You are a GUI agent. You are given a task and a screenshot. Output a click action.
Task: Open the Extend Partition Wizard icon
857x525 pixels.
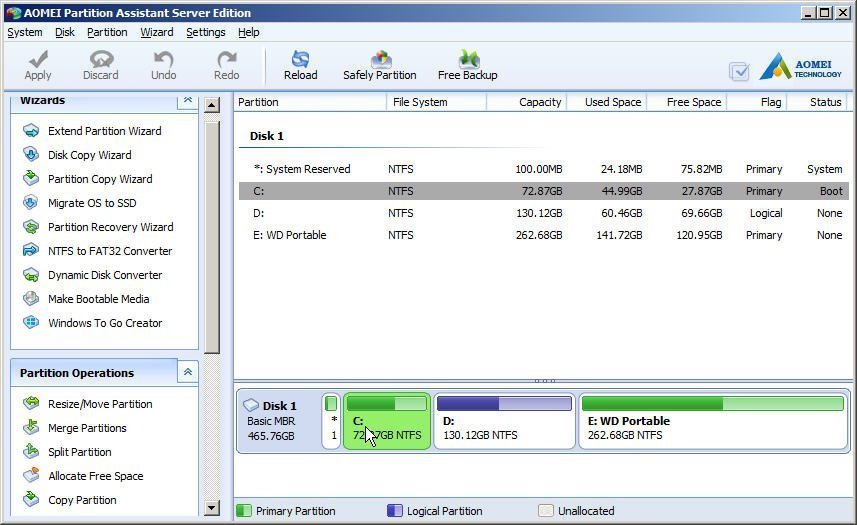[31, 131]
